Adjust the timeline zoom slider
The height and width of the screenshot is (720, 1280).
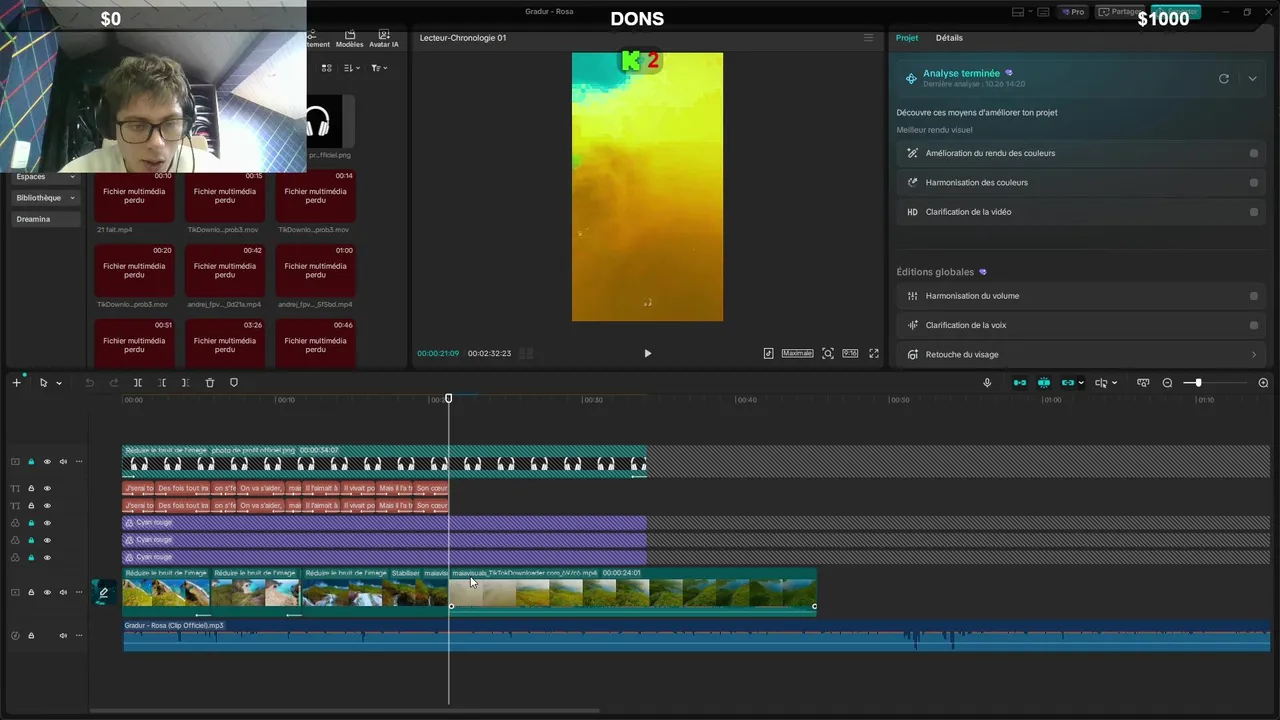pyautogui.click(x=1198, y=383)
